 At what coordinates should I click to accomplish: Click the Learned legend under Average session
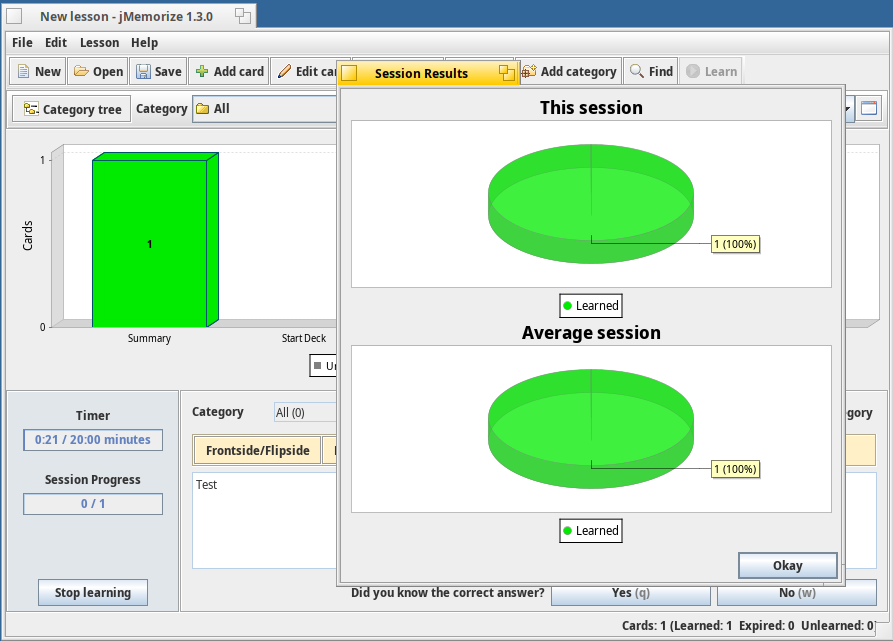pyautogui.click(x=591, y=531)
